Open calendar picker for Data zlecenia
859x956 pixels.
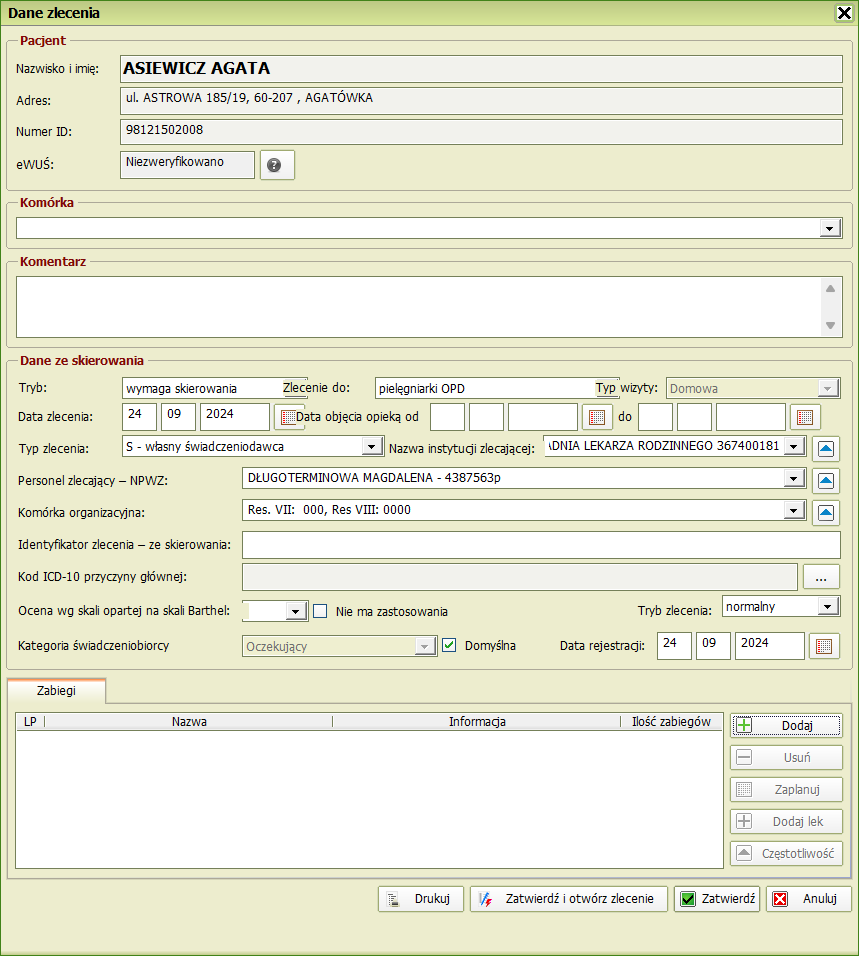click(287, 417)
